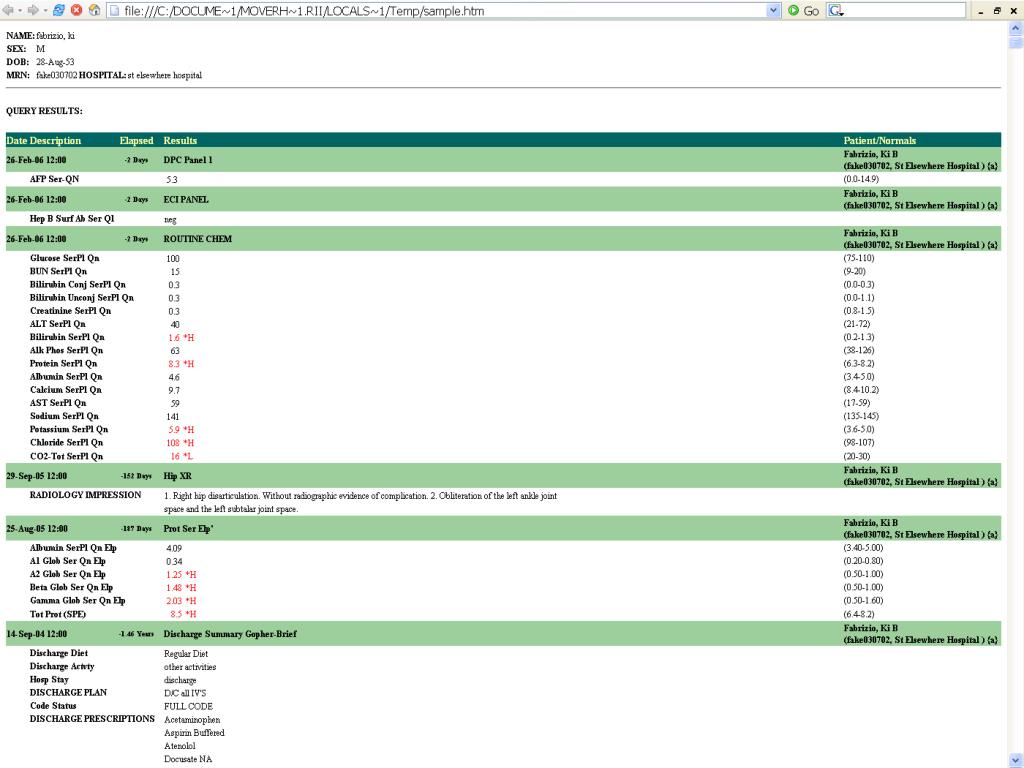
Task: Go to the Home page
Action: coord(94,10)
